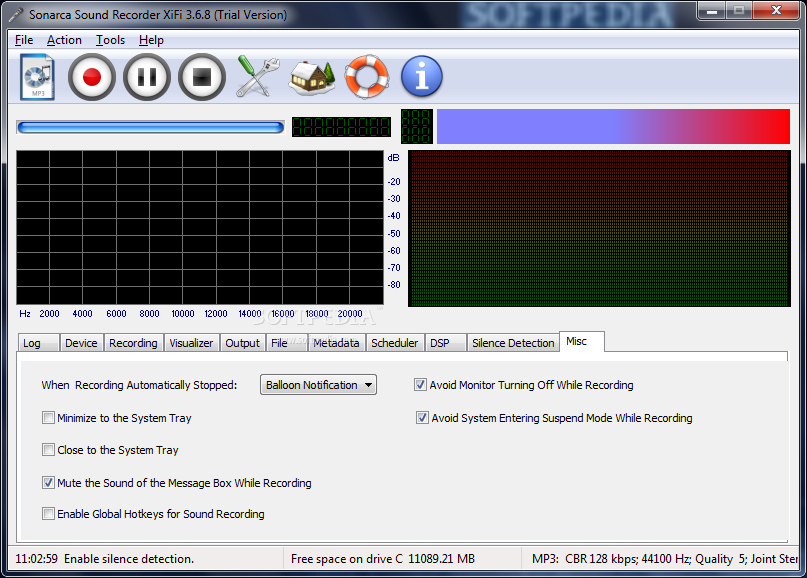Open the home page house icon
The height and width of the screenshot is (578, 807).
click(312, 78)
